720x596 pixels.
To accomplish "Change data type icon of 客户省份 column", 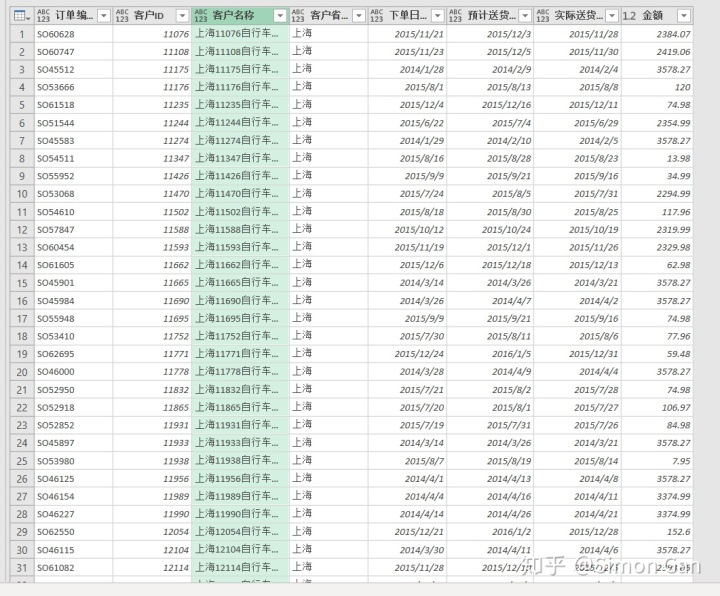I will point(298,16).
